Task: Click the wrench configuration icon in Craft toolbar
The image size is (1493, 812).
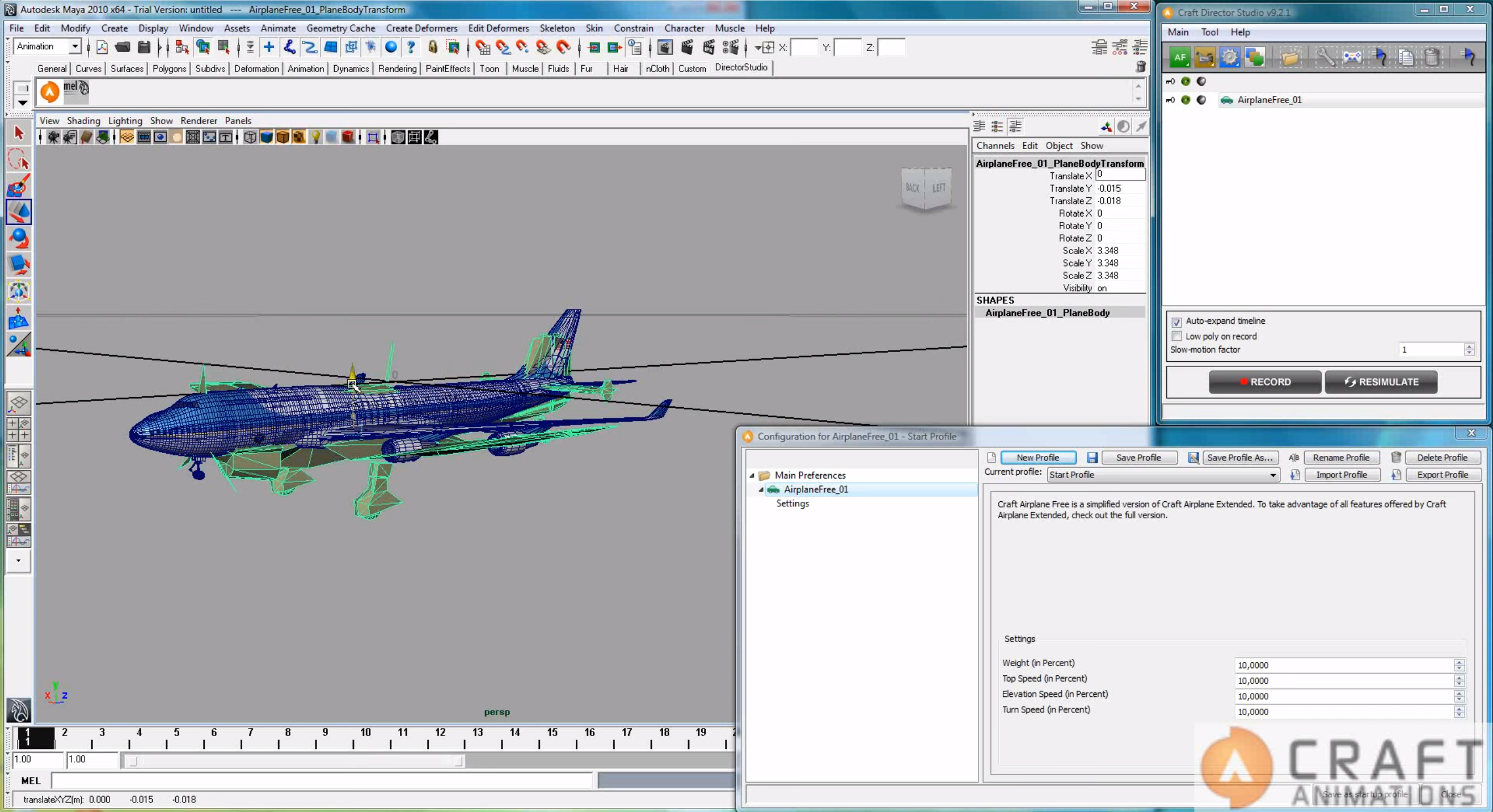Action: coord(1326,57)
